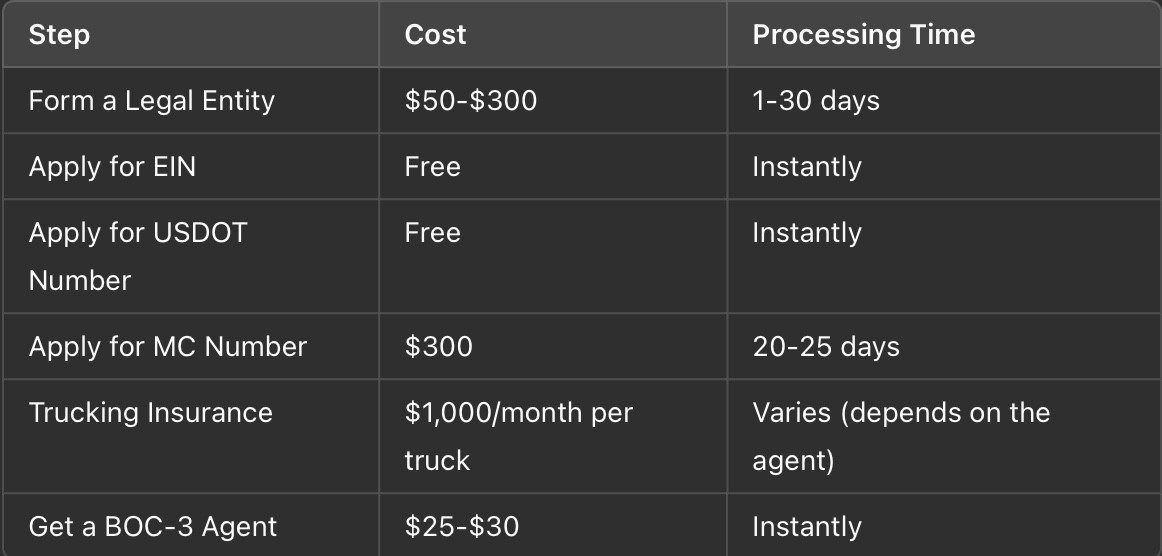Click the "$25-$30" cost cell
Viewport: 1162px width, 556px height.
point(462,527)
